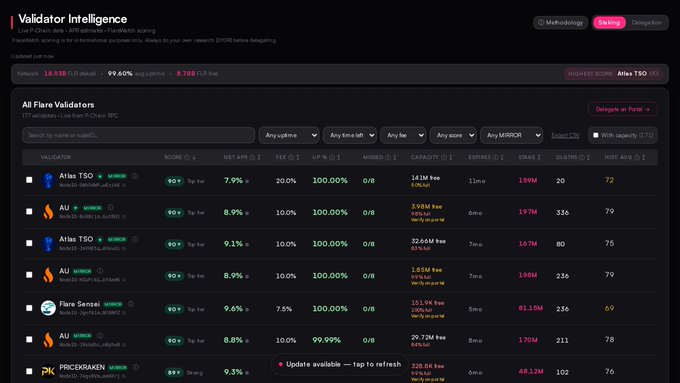Click the PRICEKRAKEN PK logo
This screenshot has width=680, height=383.
tap(48, 371)
